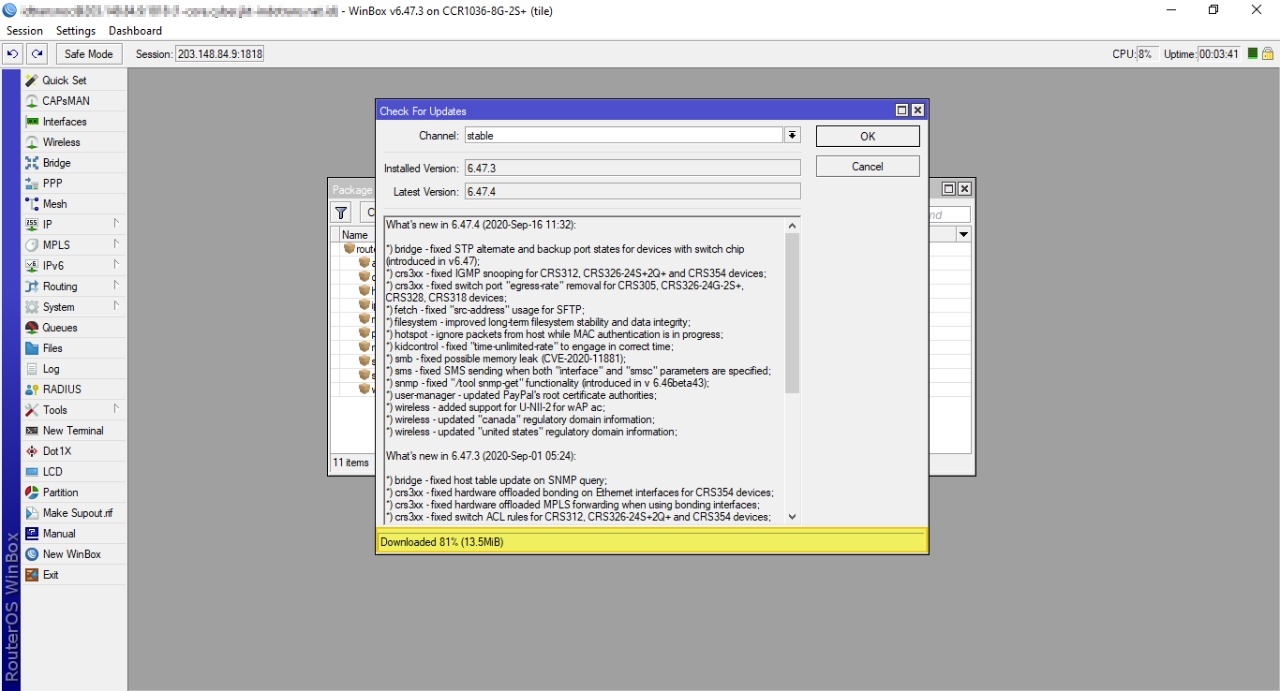Open Quick Set from sidebar
Viewport: 1280px width, 691px height.
[65, 80]
